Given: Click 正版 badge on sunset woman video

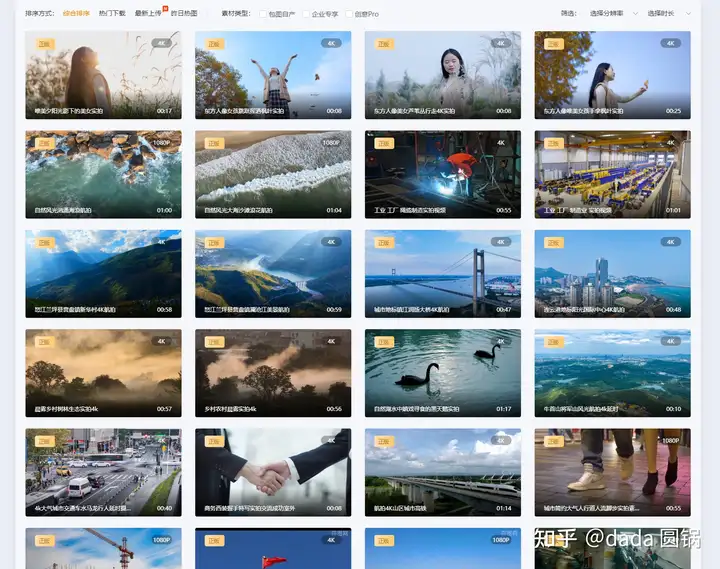Looking at the screenshot, I should (45, 44).
